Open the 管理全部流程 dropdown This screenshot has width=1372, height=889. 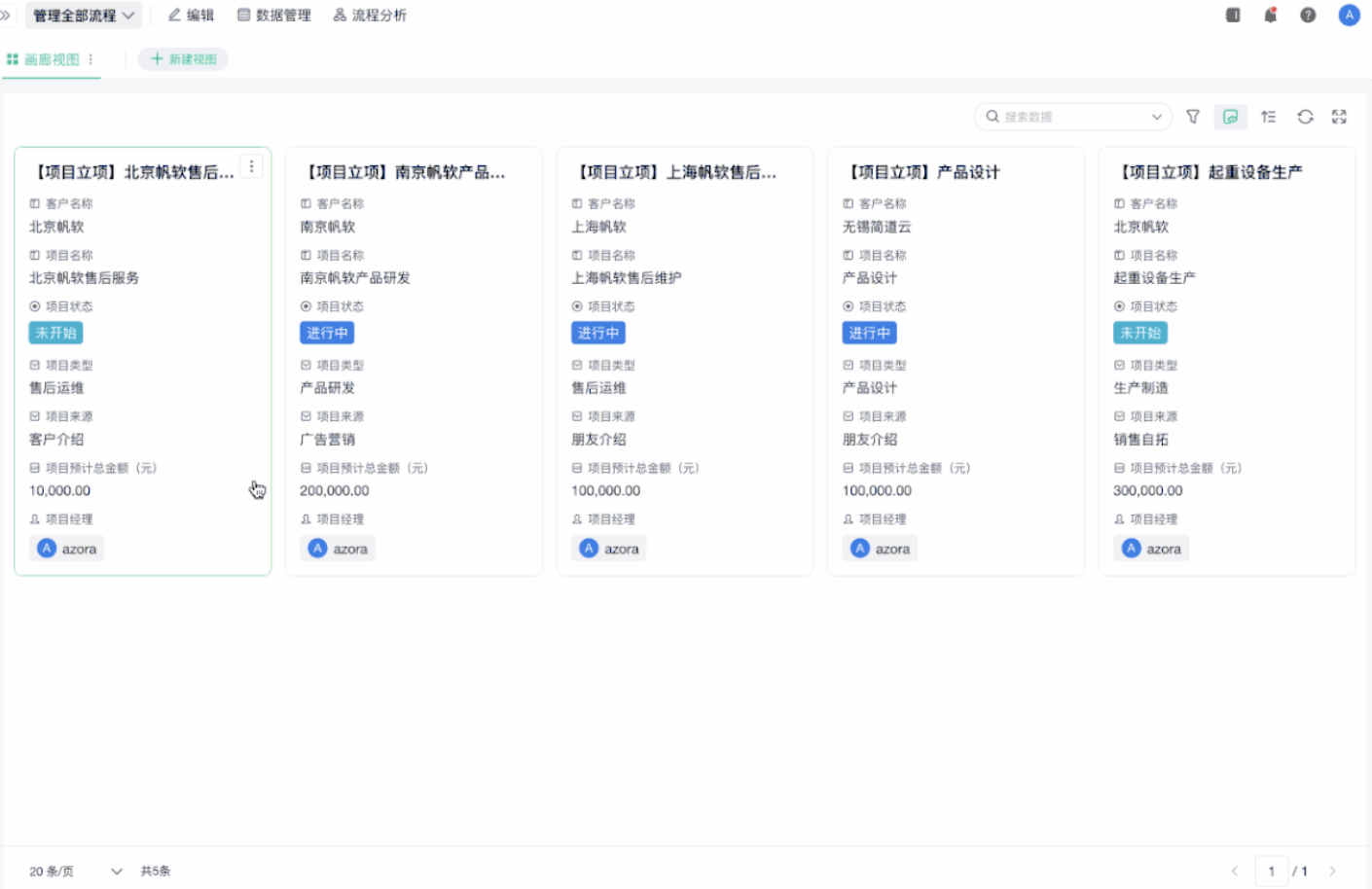84,16
